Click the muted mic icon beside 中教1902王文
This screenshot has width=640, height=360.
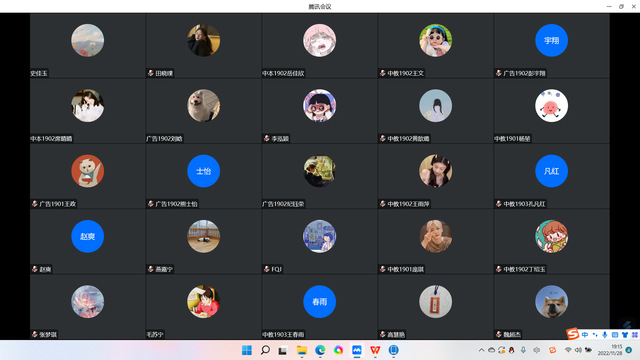tap(382, 73)
